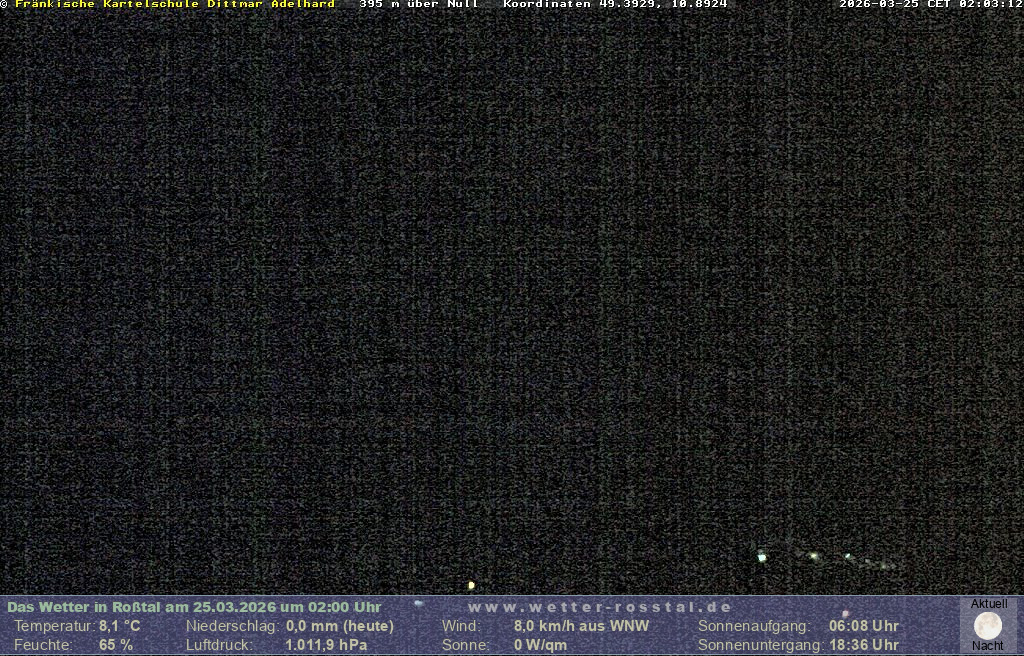Click the copyright symbol in the header
The width and height of the screenshot is (1024, 656).
point(4,5)
